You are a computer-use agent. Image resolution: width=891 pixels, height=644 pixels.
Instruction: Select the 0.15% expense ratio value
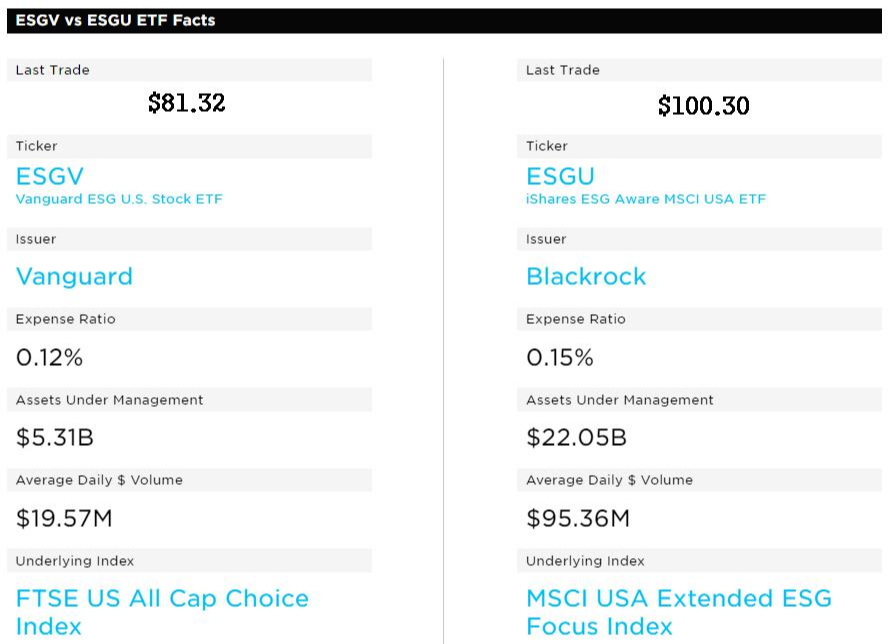point(560,357)
